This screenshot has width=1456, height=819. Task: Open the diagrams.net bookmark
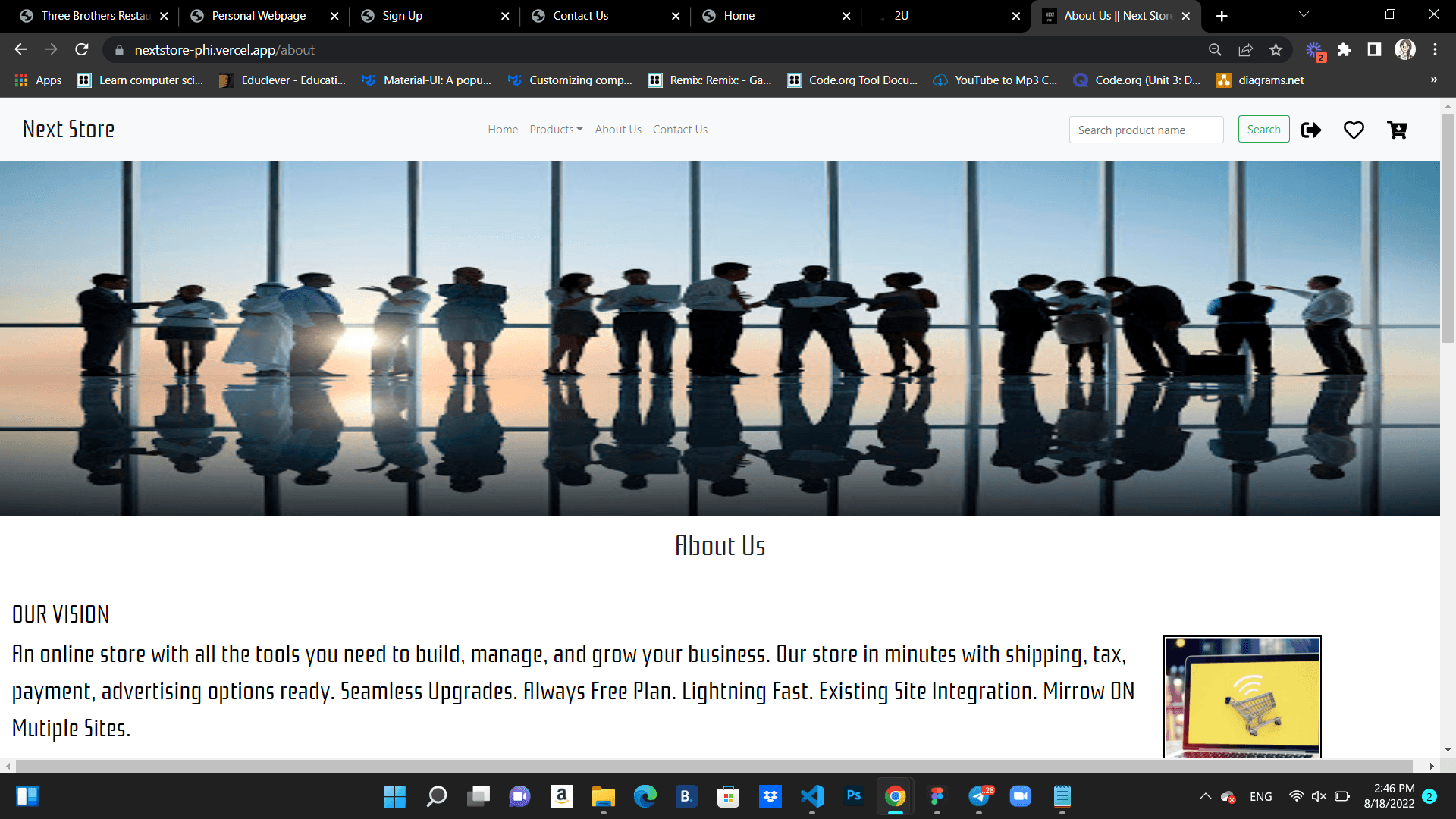pyautogui.click(x=1260, y=80)
